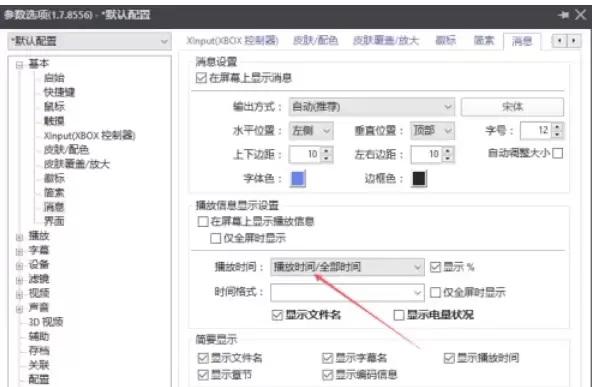This screenshot has height=387, width=592.
Task: Click the 宋体 font button
Action: tap(512, 107)
